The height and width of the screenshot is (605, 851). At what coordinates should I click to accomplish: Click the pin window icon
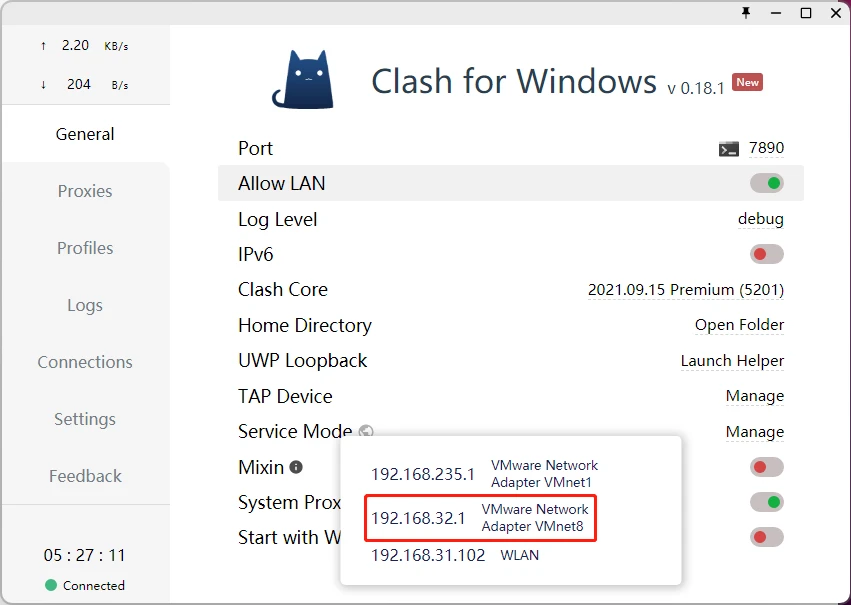pos(746,13)
